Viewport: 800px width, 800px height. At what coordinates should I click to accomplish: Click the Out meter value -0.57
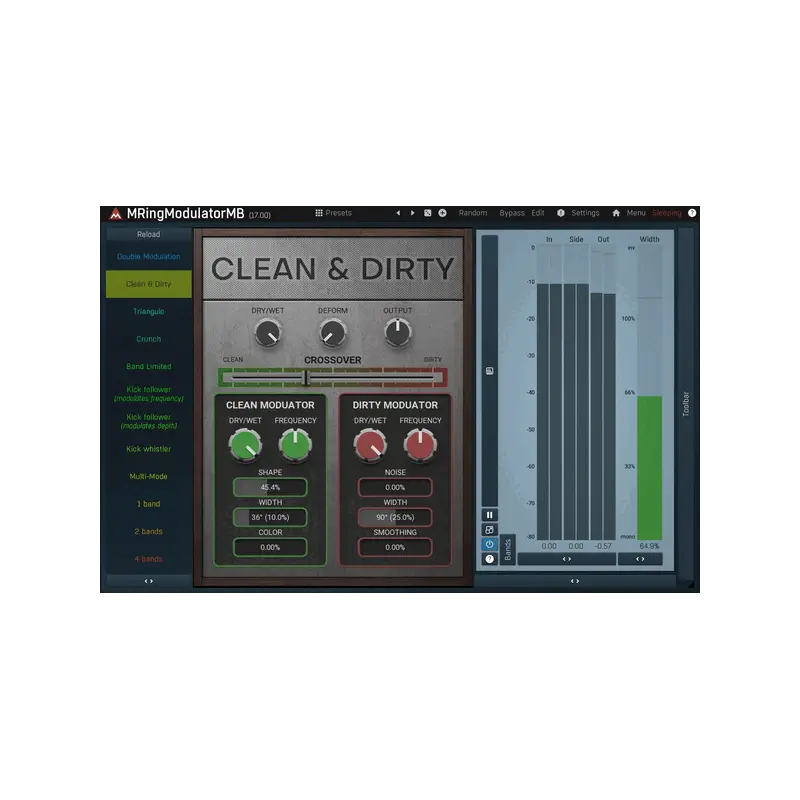[x=603, y=546]
